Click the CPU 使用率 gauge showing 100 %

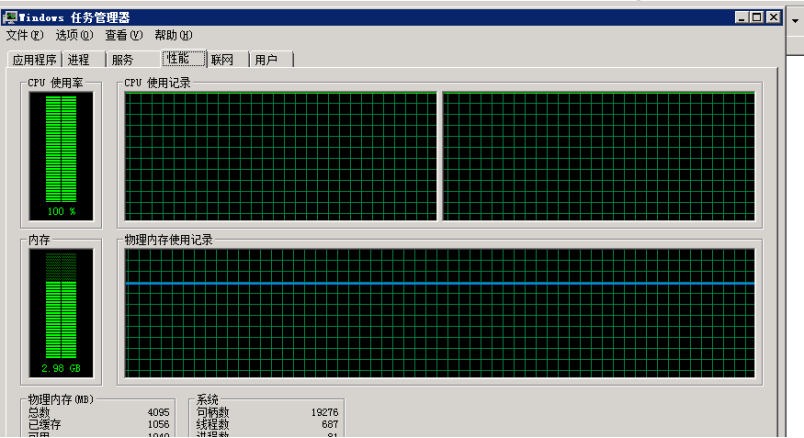[61, 156]
